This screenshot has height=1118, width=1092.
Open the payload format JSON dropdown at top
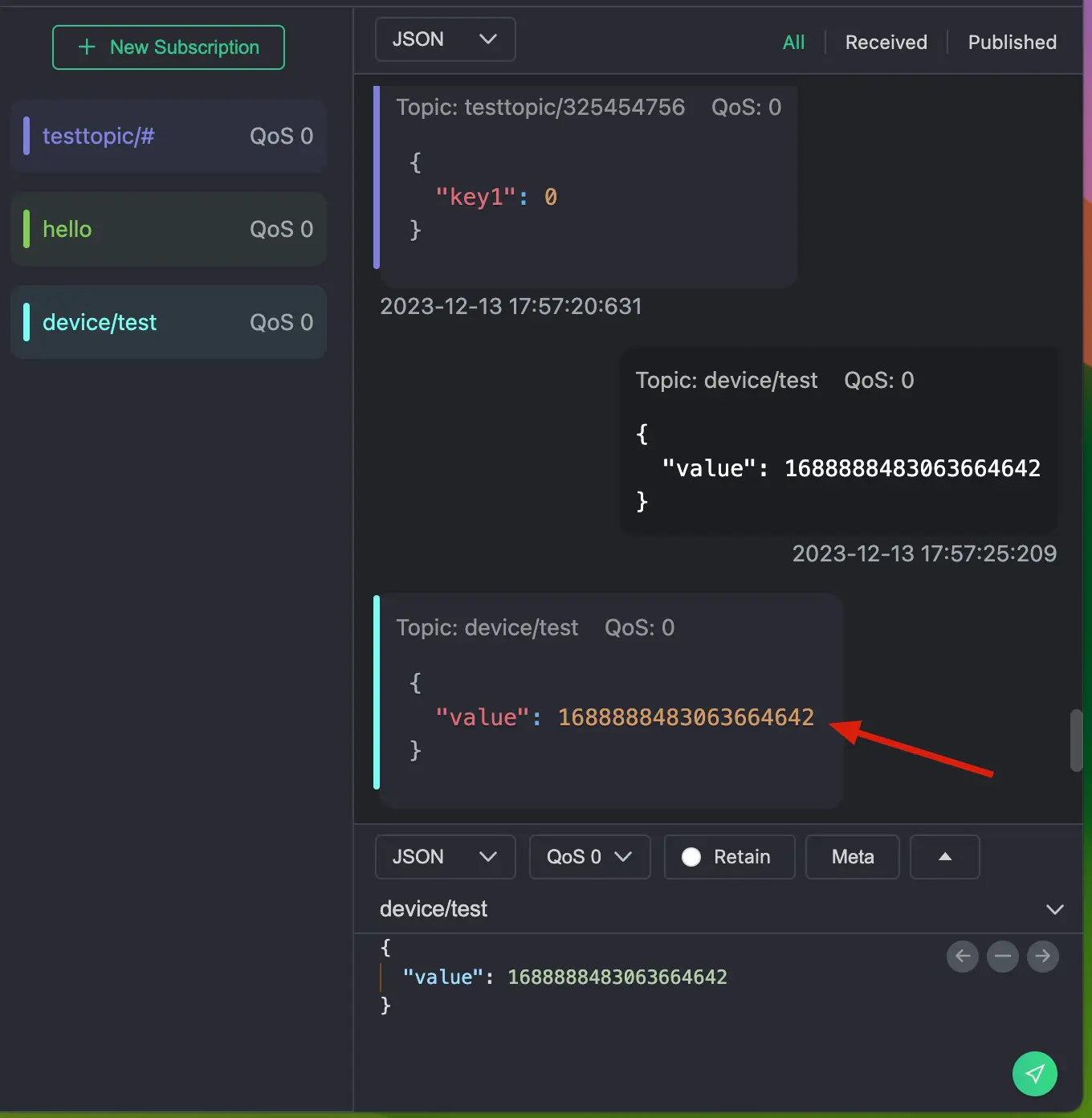coord(445,39)
